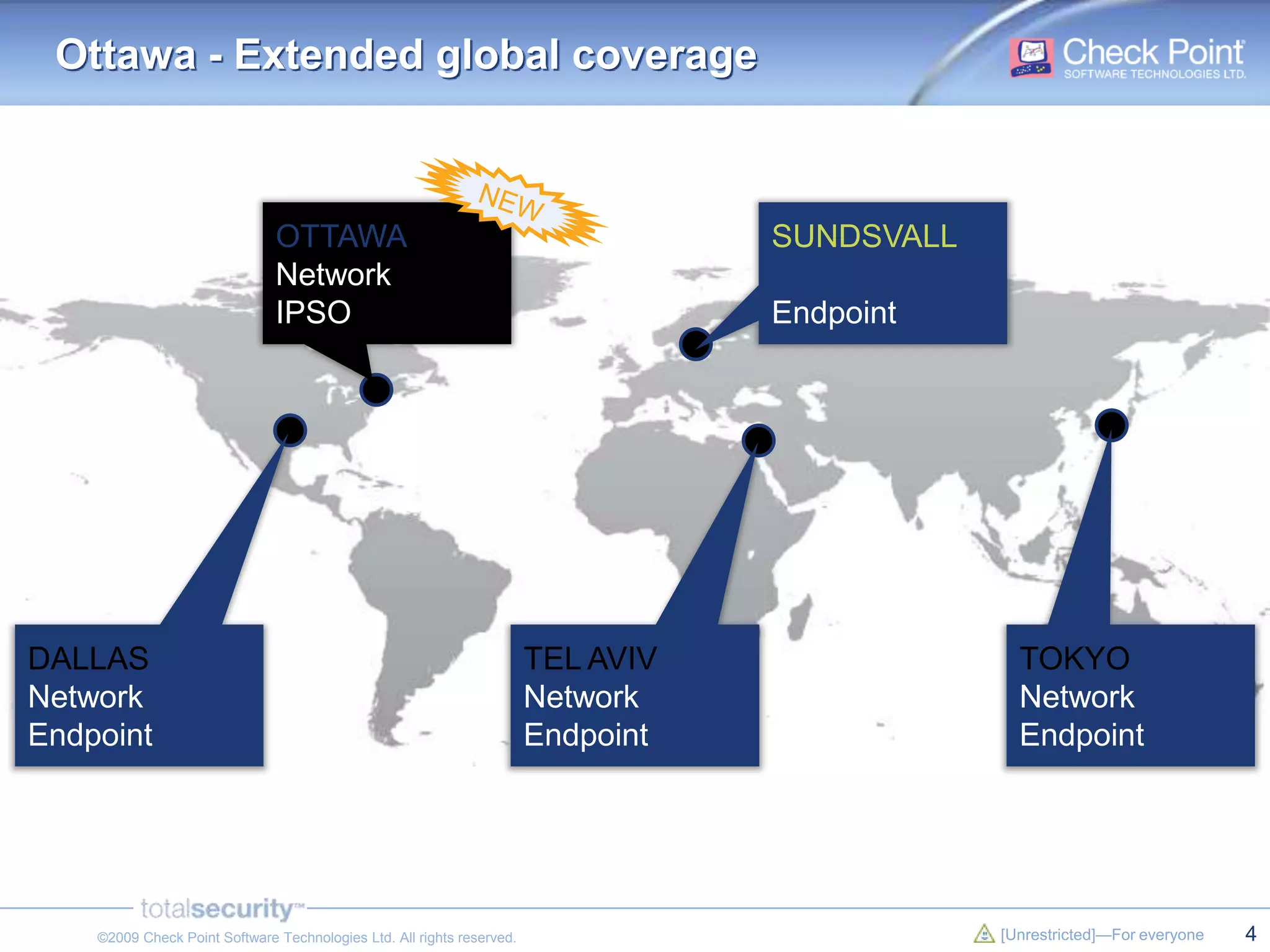Click the Tokyo map marker dot

pos(1111,425)
